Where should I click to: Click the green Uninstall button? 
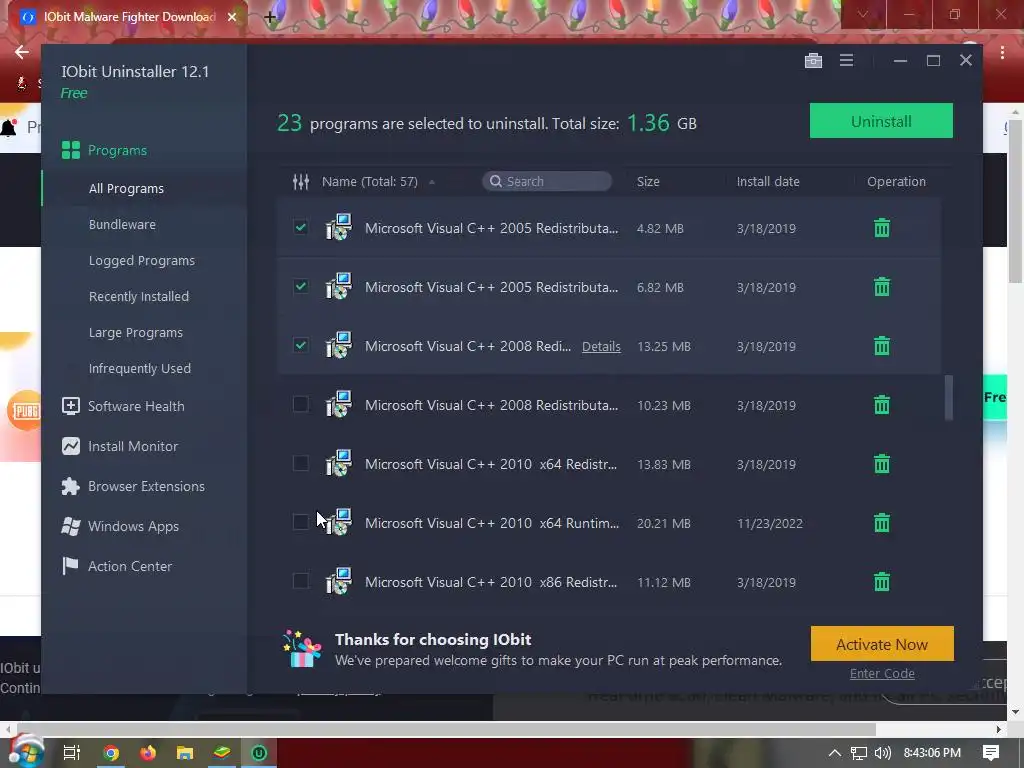coord(881,121)
